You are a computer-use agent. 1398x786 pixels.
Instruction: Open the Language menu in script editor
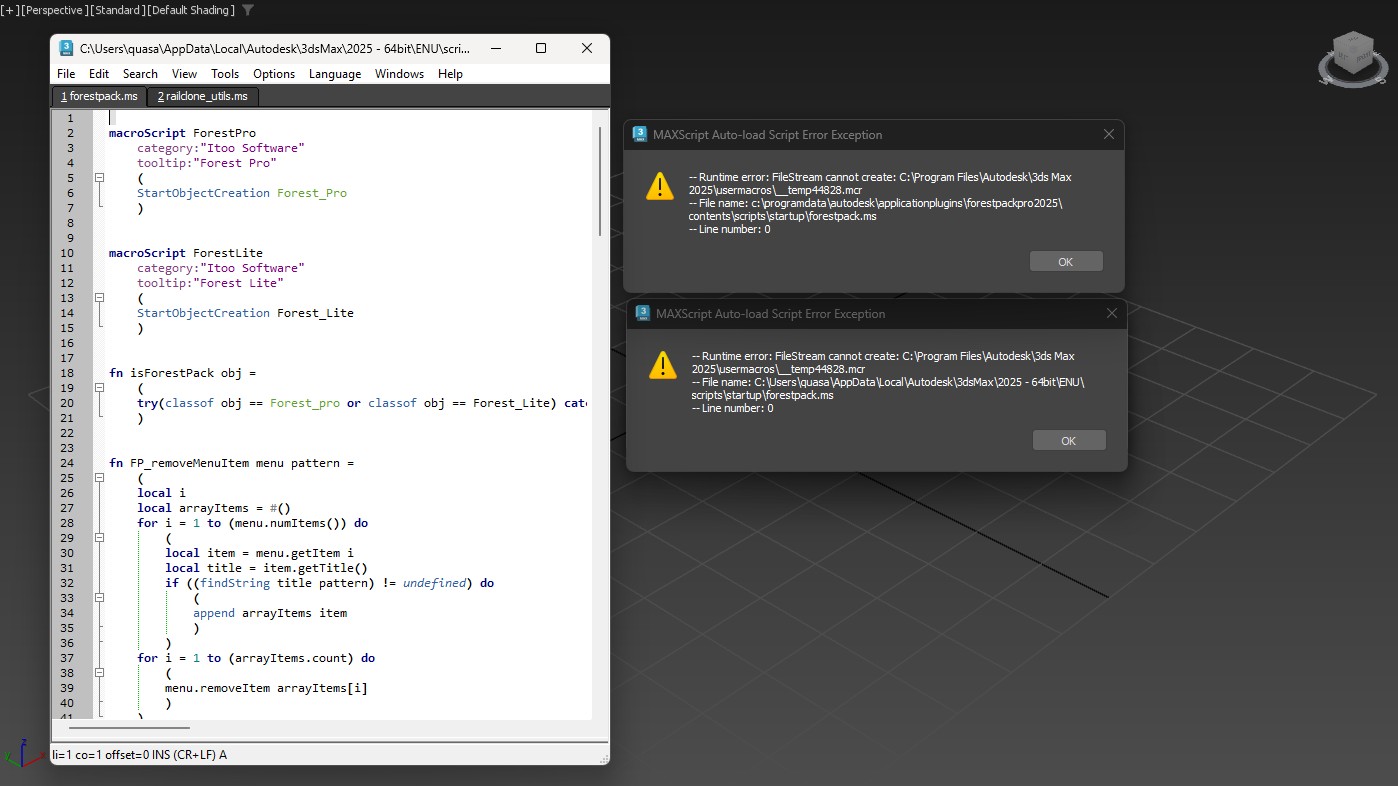point(335,74)
